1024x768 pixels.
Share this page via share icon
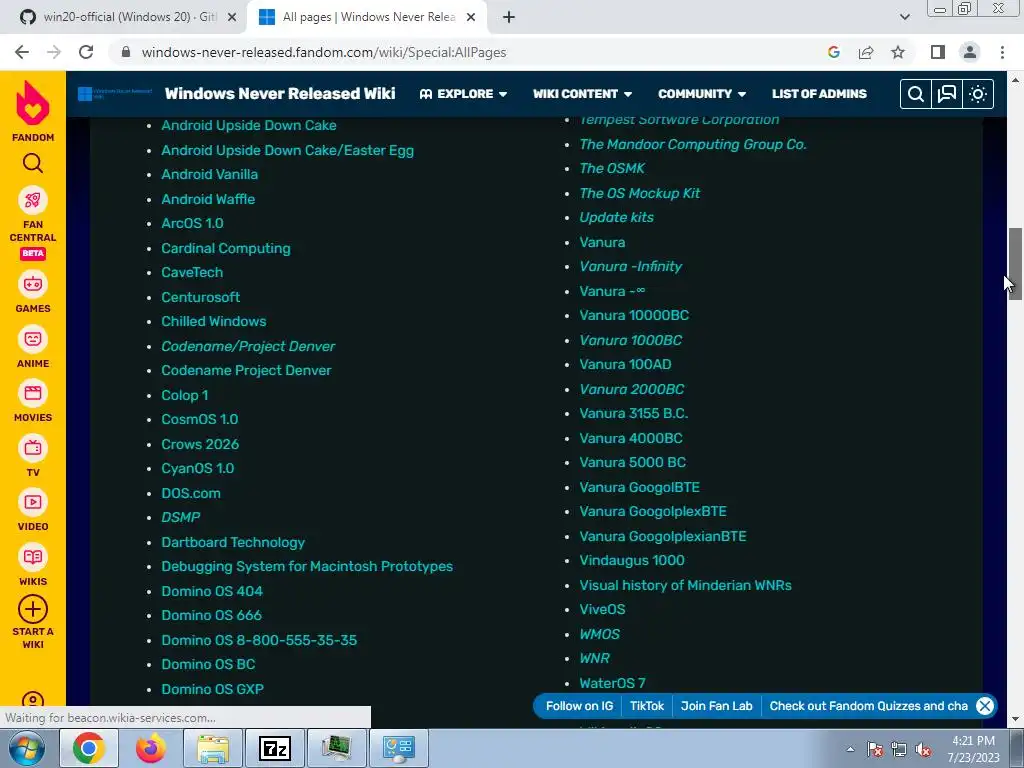point(866,52)
